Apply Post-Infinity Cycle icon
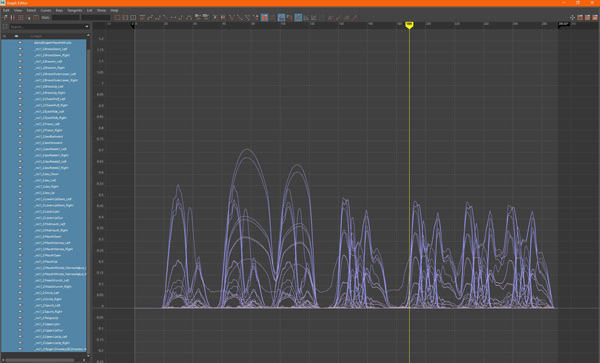The height and width of the screenshot is (363, 600). 346,18
